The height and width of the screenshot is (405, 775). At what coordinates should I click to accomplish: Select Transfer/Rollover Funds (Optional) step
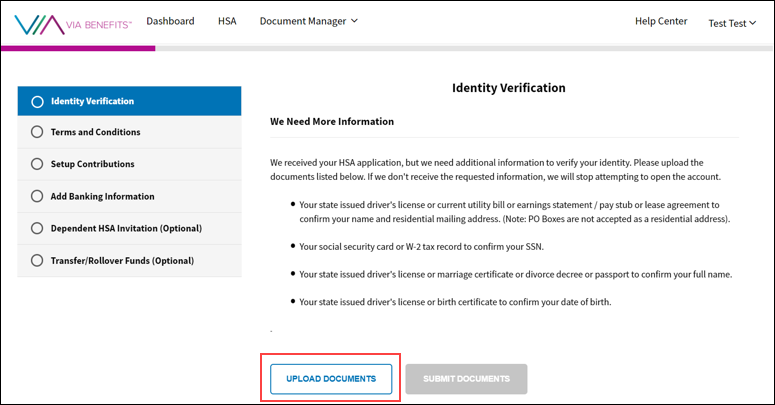[x=129, y=261]
